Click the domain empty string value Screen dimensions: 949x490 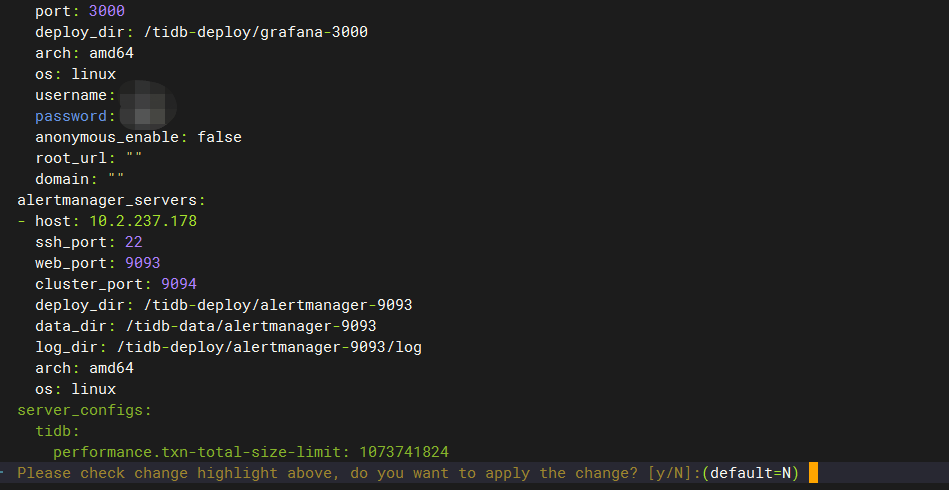(116, 179)
